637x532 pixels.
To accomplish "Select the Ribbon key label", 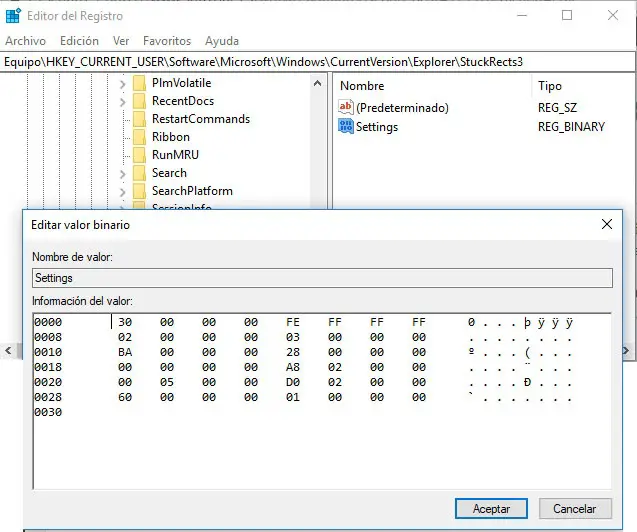I will pyautogui.click(x=171, y=137).
